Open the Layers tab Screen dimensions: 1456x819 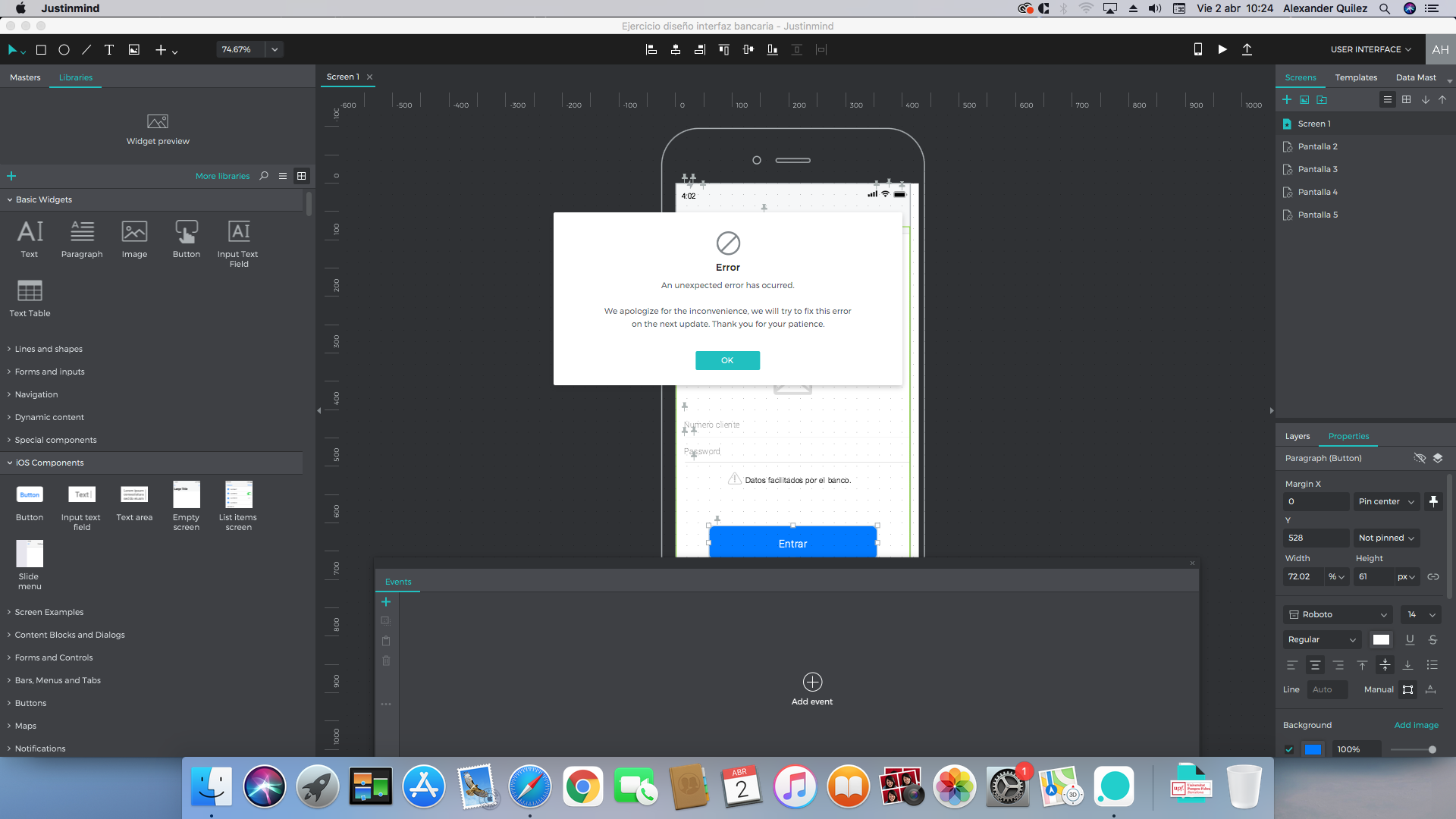[x=1297, y=436]
